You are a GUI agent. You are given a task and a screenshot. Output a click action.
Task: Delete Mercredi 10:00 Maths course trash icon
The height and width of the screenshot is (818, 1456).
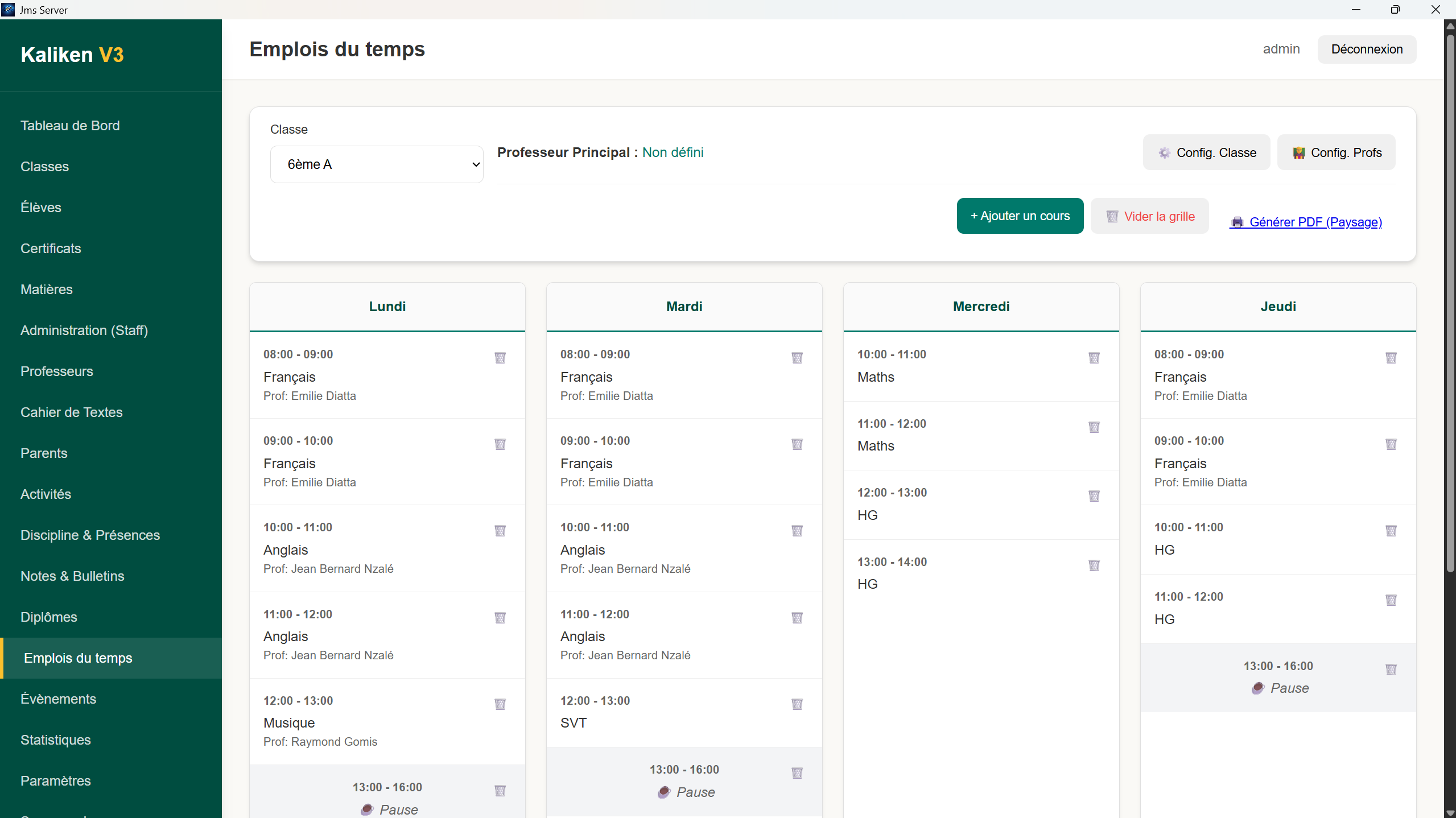[x=1094, y=358]
